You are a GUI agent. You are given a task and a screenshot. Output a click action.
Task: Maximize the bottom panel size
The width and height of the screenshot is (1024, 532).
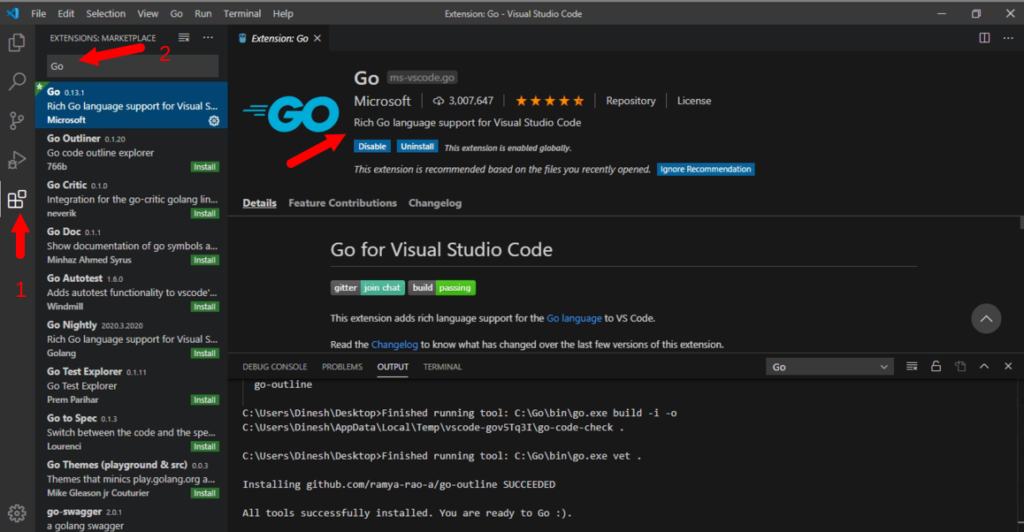984,366
